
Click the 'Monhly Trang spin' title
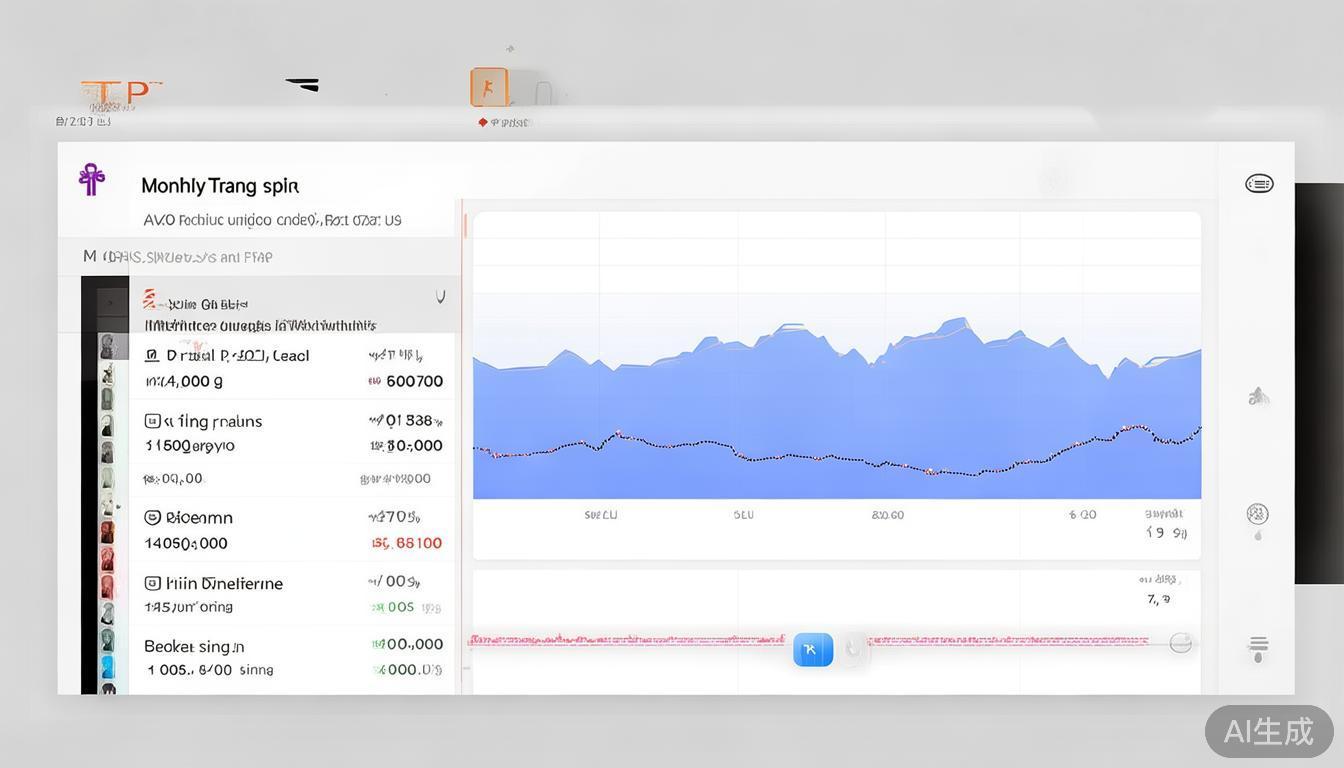tap(220, 186)
